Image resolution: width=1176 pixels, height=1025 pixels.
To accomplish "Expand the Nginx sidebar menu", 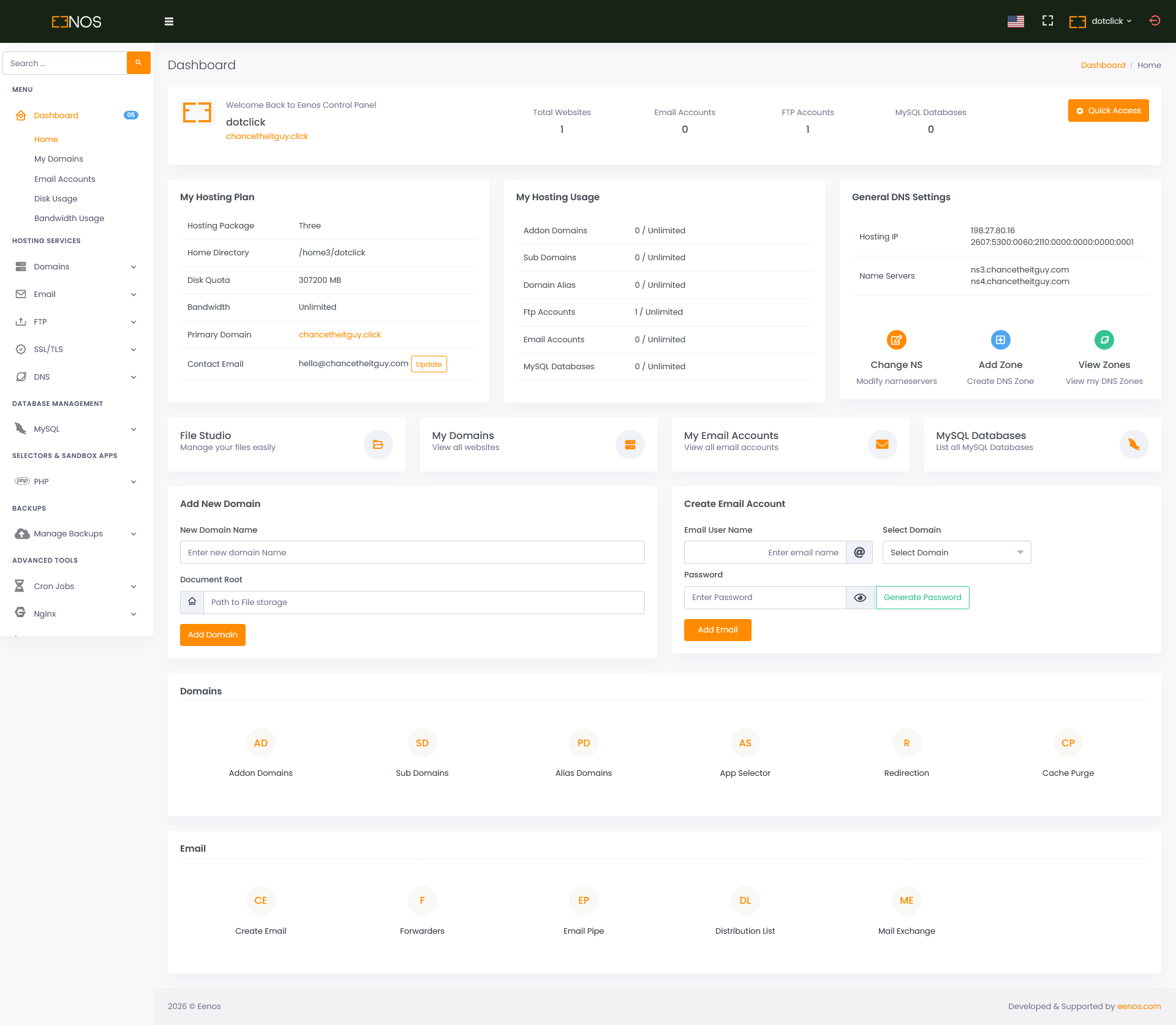I will coord(77,614).
